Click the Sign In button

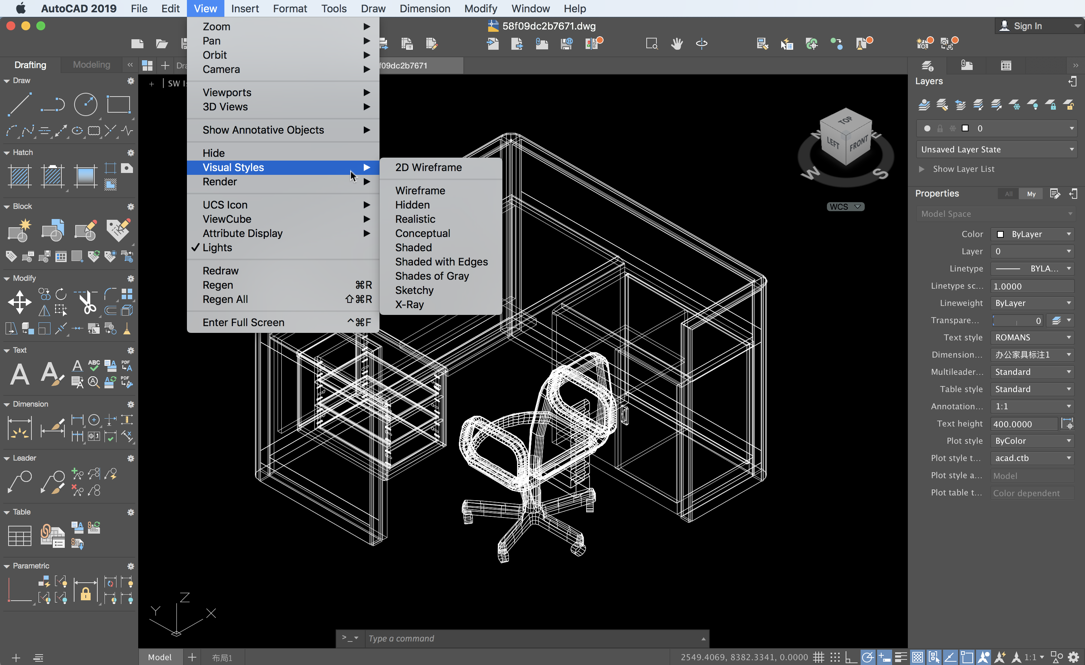click(x=1030, y=25)
